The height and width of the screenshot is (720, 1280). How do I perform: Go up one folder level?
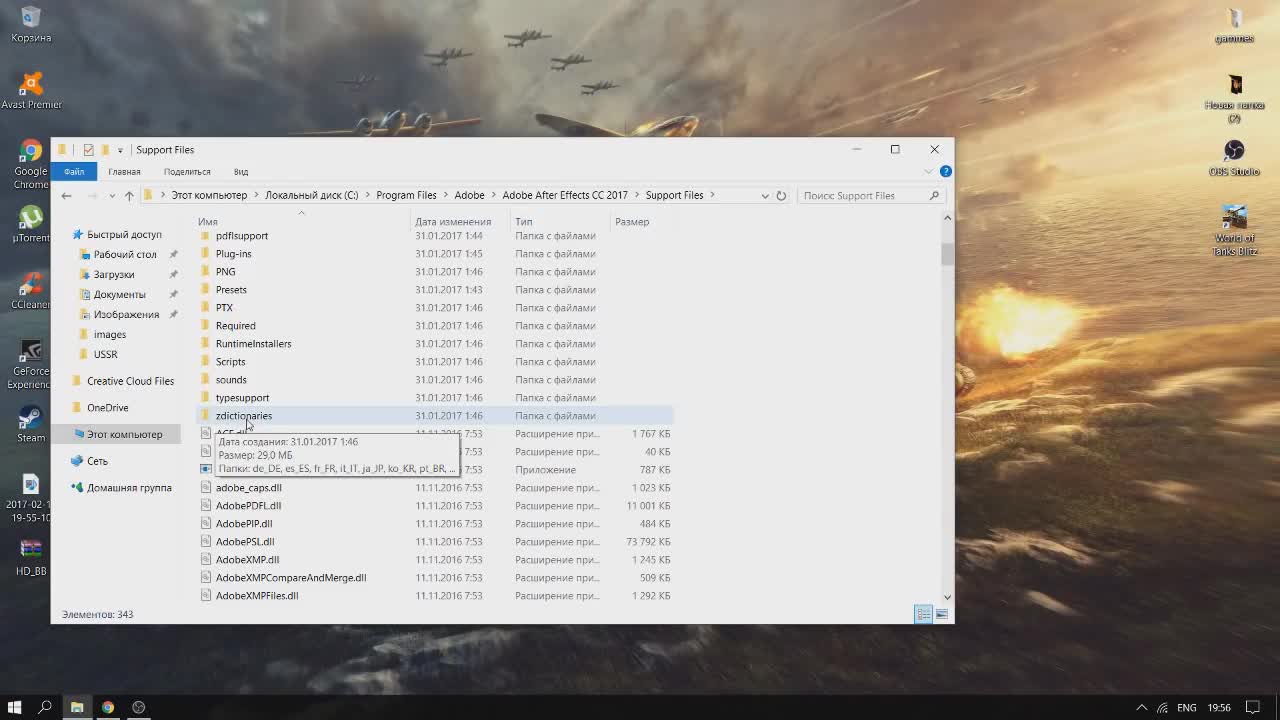coord(129,196)
